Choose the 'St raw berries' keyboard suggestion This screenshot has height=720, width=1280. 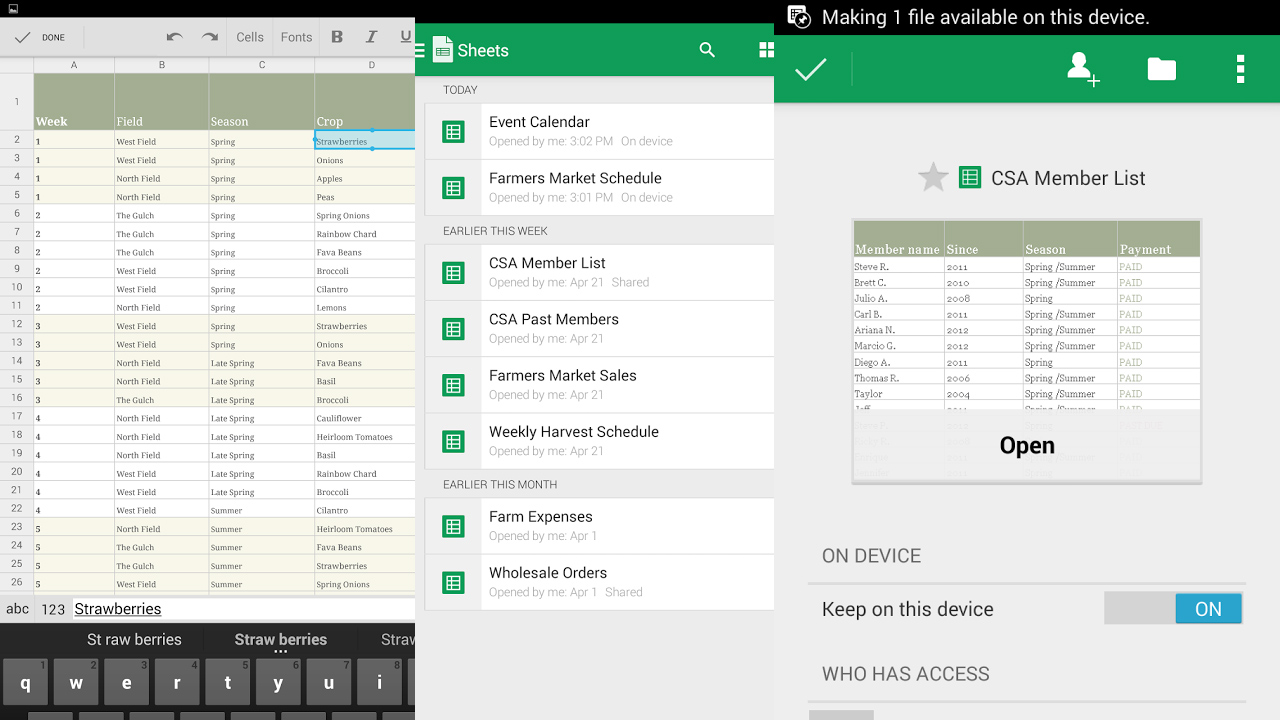pos(134,639)
